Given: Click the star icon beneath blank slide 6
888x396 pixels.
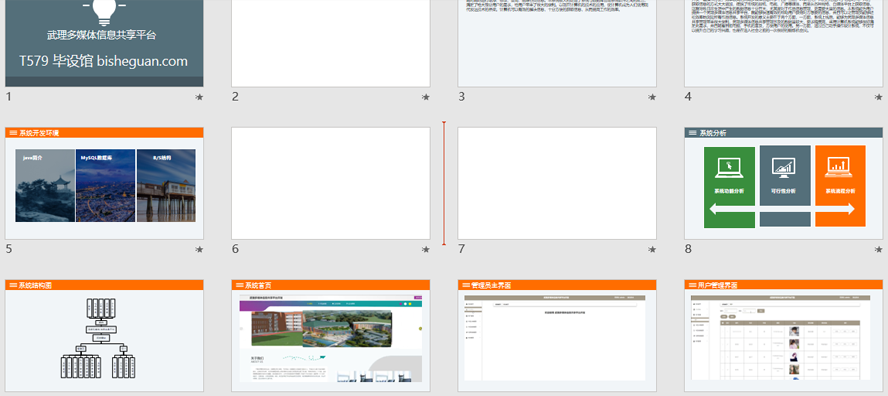Looking at the screenshot, I should coord(425,249).
